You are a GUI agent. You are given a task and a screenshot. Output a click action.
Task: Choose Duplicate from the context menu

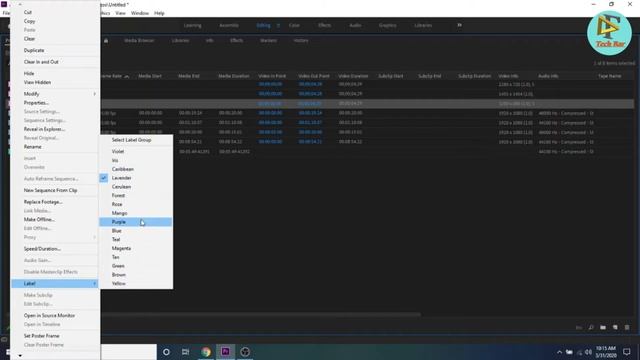tap(34, 50)
